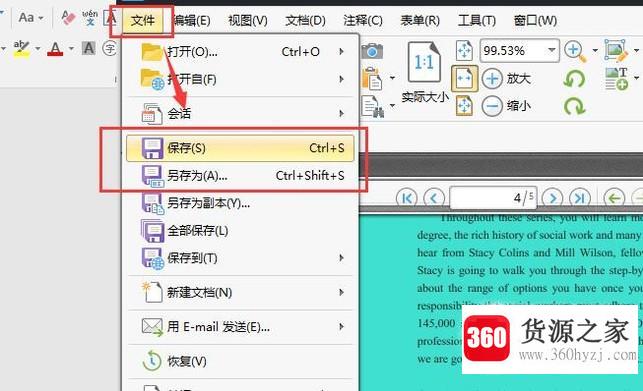Screen dimensions: 643x391
Task: Open the 工具(T) menu
Action: (477, 20)
